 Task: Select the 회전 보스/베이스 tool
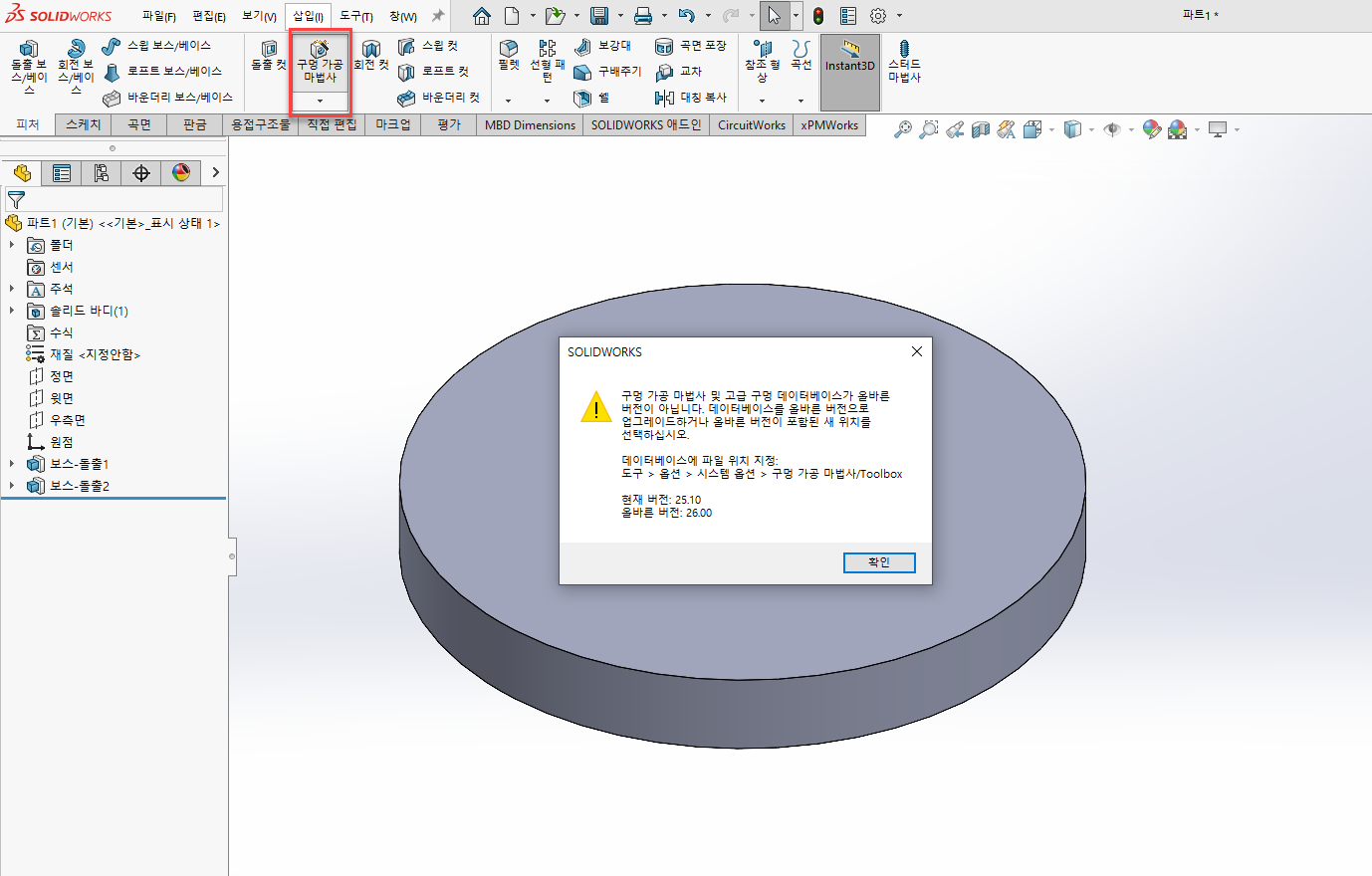(76, 66)
